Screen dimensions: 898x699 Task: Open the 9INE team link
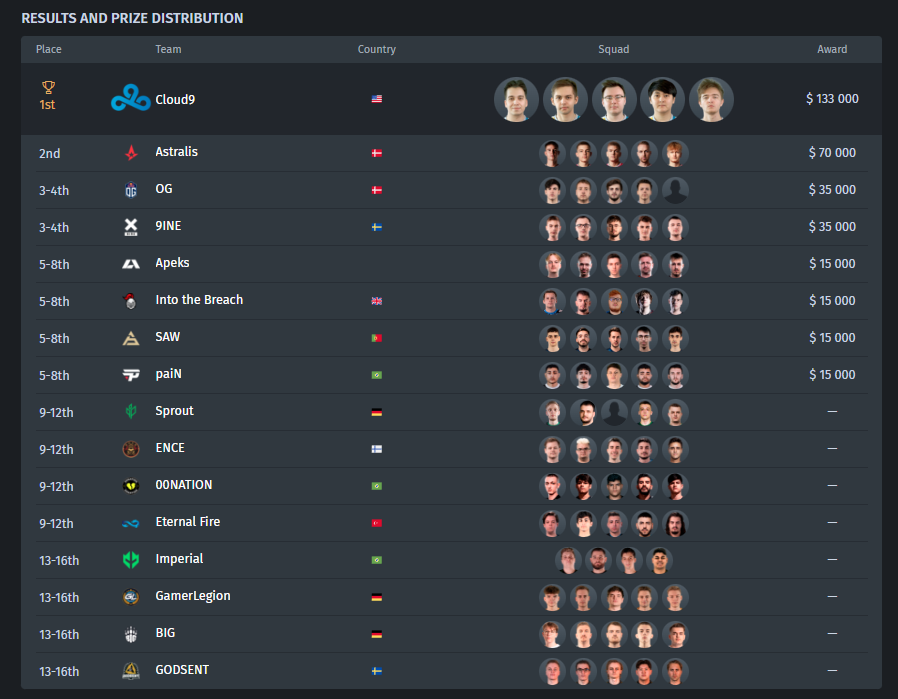coord(168,226)
